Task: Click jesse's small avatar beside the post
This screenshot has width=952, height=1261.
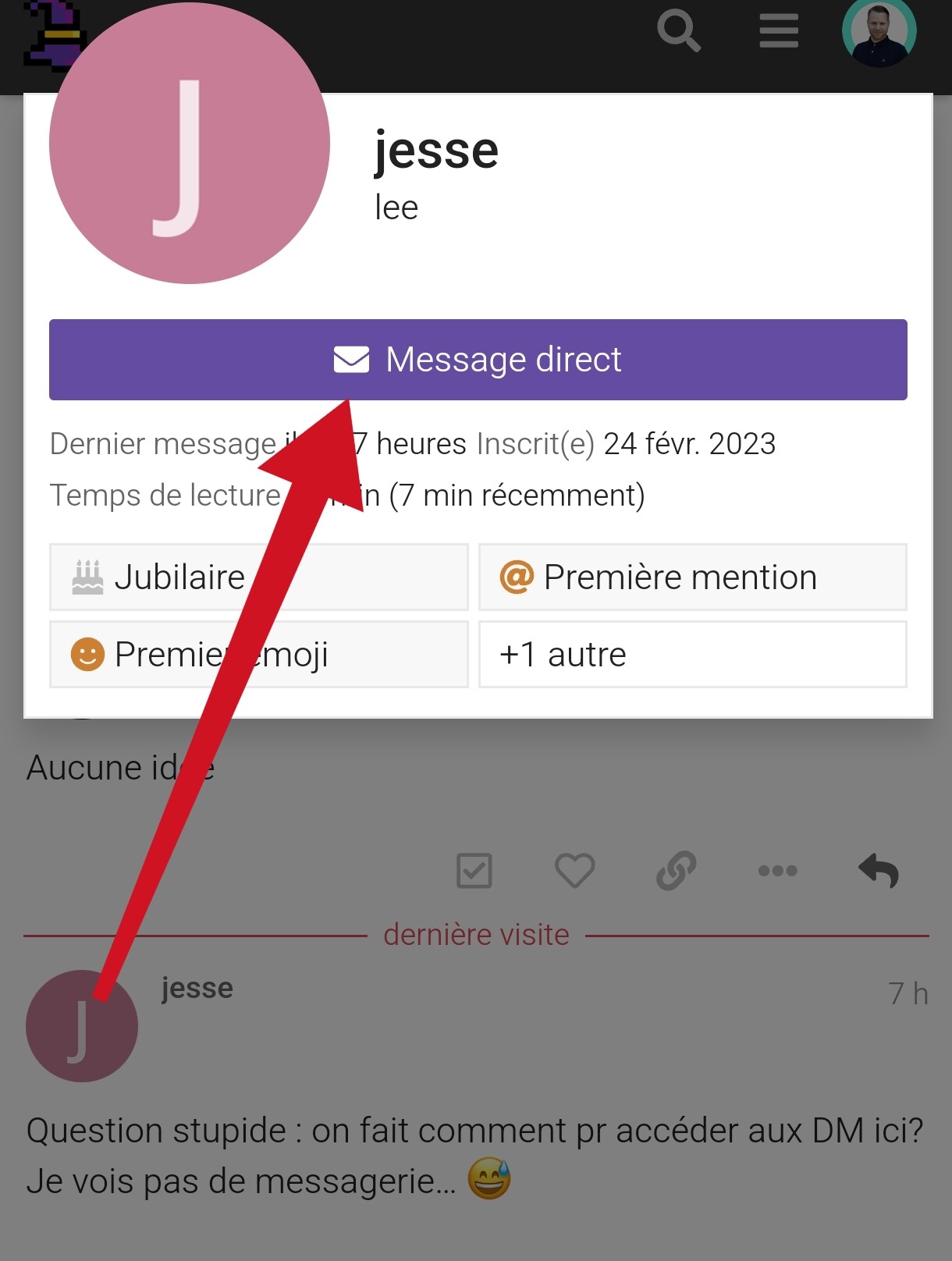Action: click(x=82, y=1026)
